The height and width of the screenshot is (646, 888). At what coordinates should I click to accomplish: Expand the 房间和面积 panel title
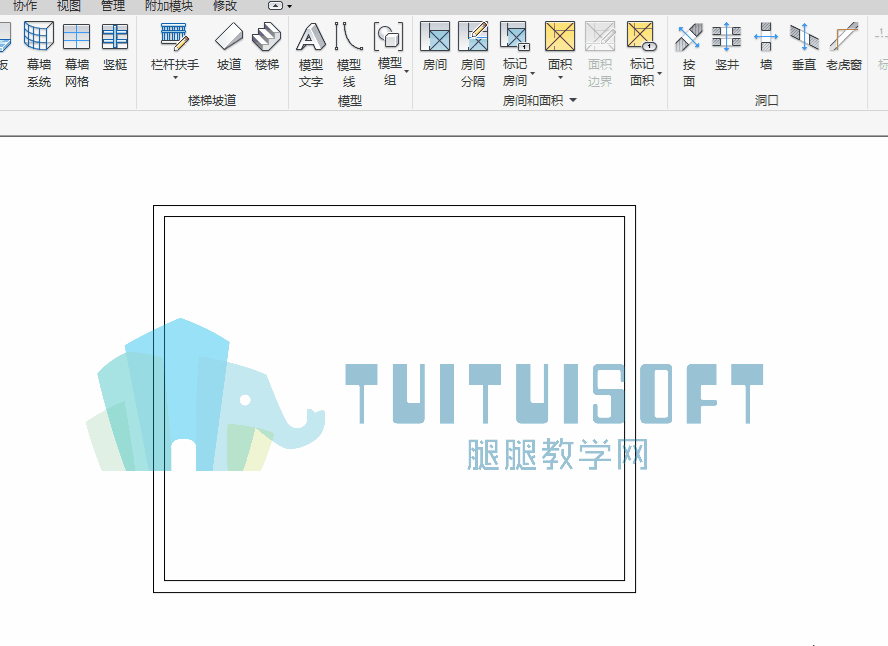pyautogui.click(x=539, y=101)
